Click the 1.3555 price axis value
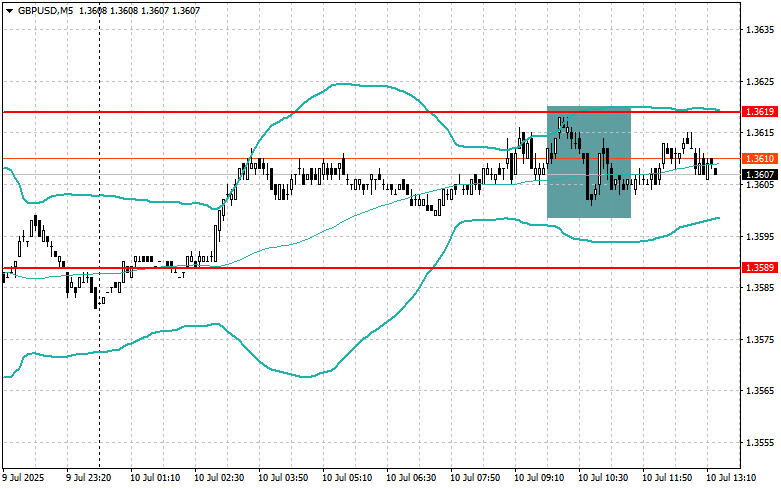The image size is (781, 489). [x=760, y=443]
